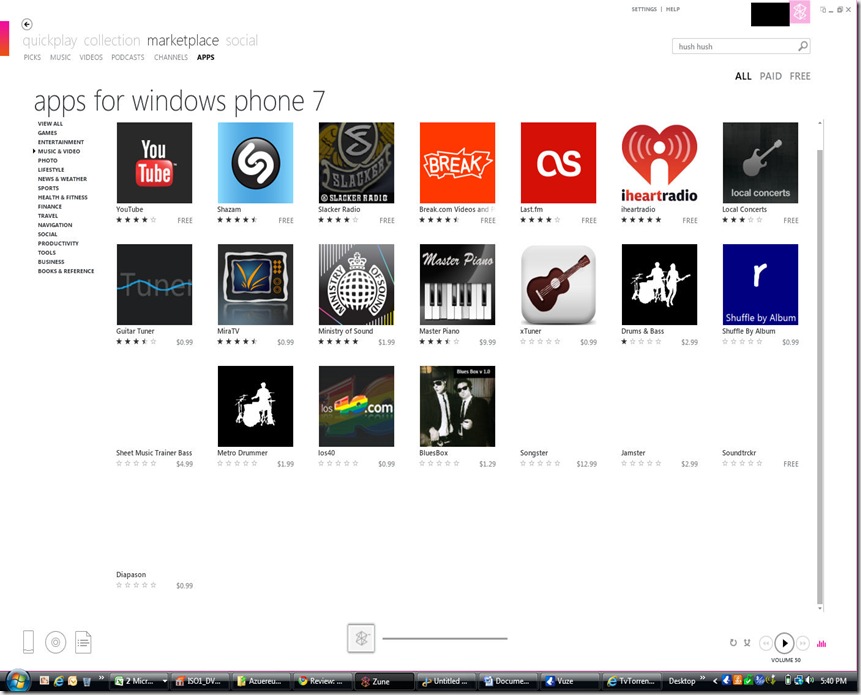861x695 pixels.
Task: Select PRODUCTIVITY category
Action: click(58, 243)
